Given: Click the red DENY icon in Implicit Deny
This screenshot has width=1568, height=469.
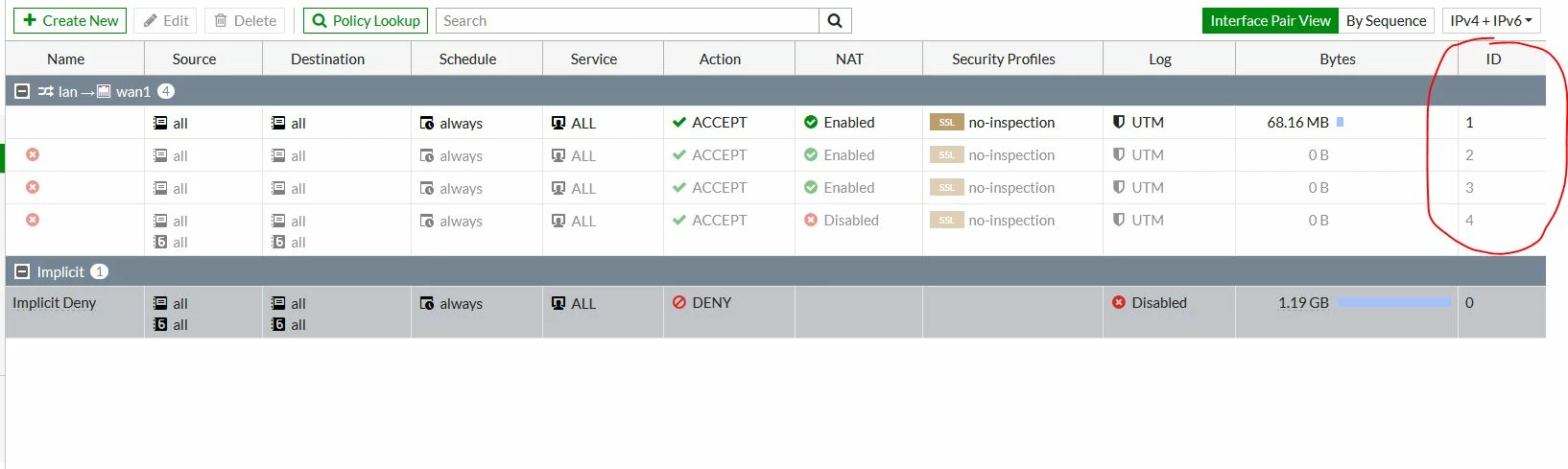Looking at the screenshot, I should pyautogui.click(x=679, y=302).
